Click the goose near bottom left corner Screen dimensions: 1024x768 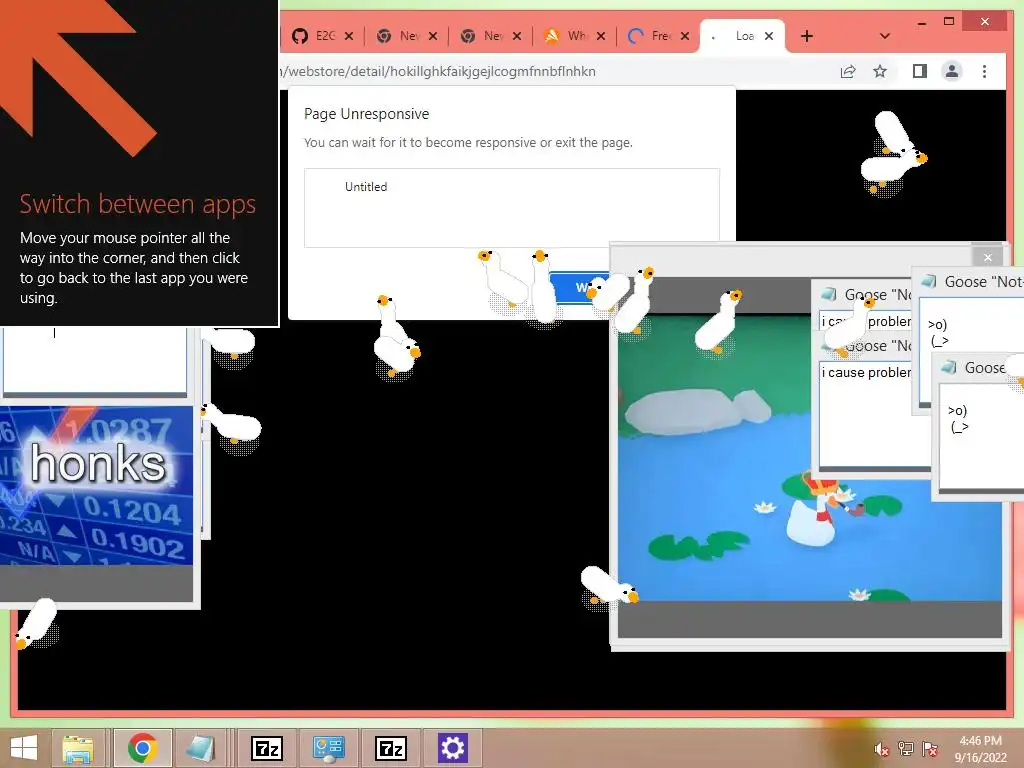(x=37, y=624)
